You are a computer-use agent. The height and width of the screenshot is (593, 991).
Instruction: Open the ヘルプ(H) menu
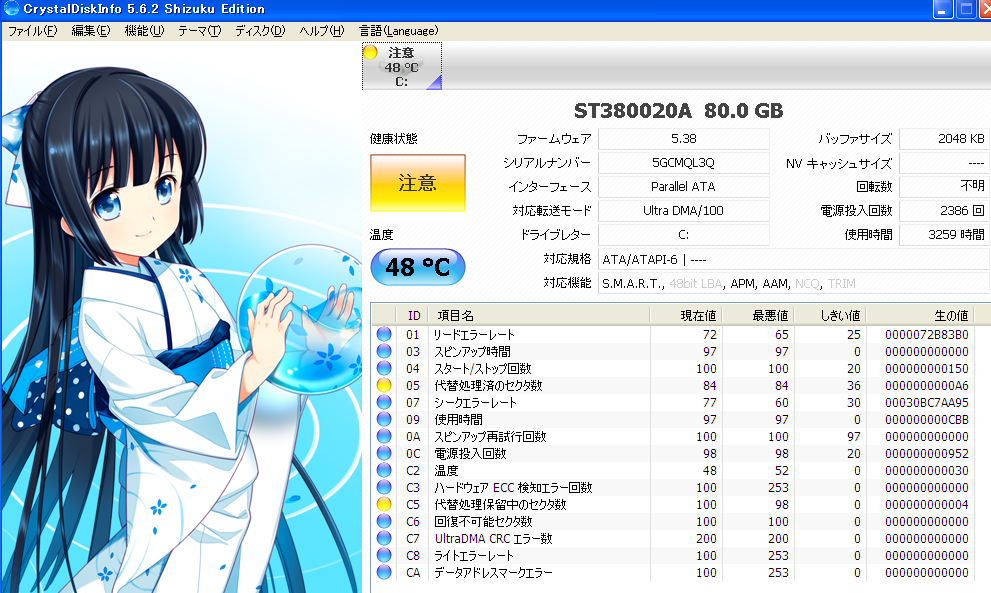322,30
